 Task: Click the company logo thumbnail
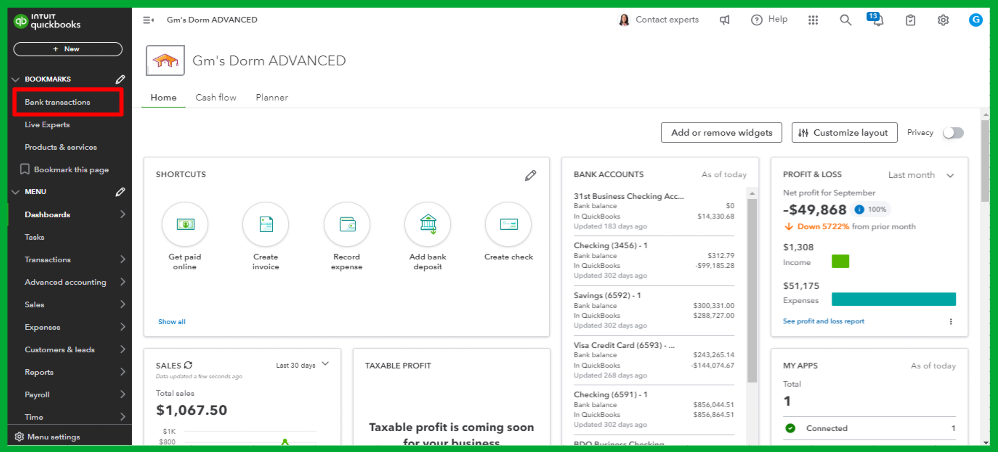(x=165, y=60)
